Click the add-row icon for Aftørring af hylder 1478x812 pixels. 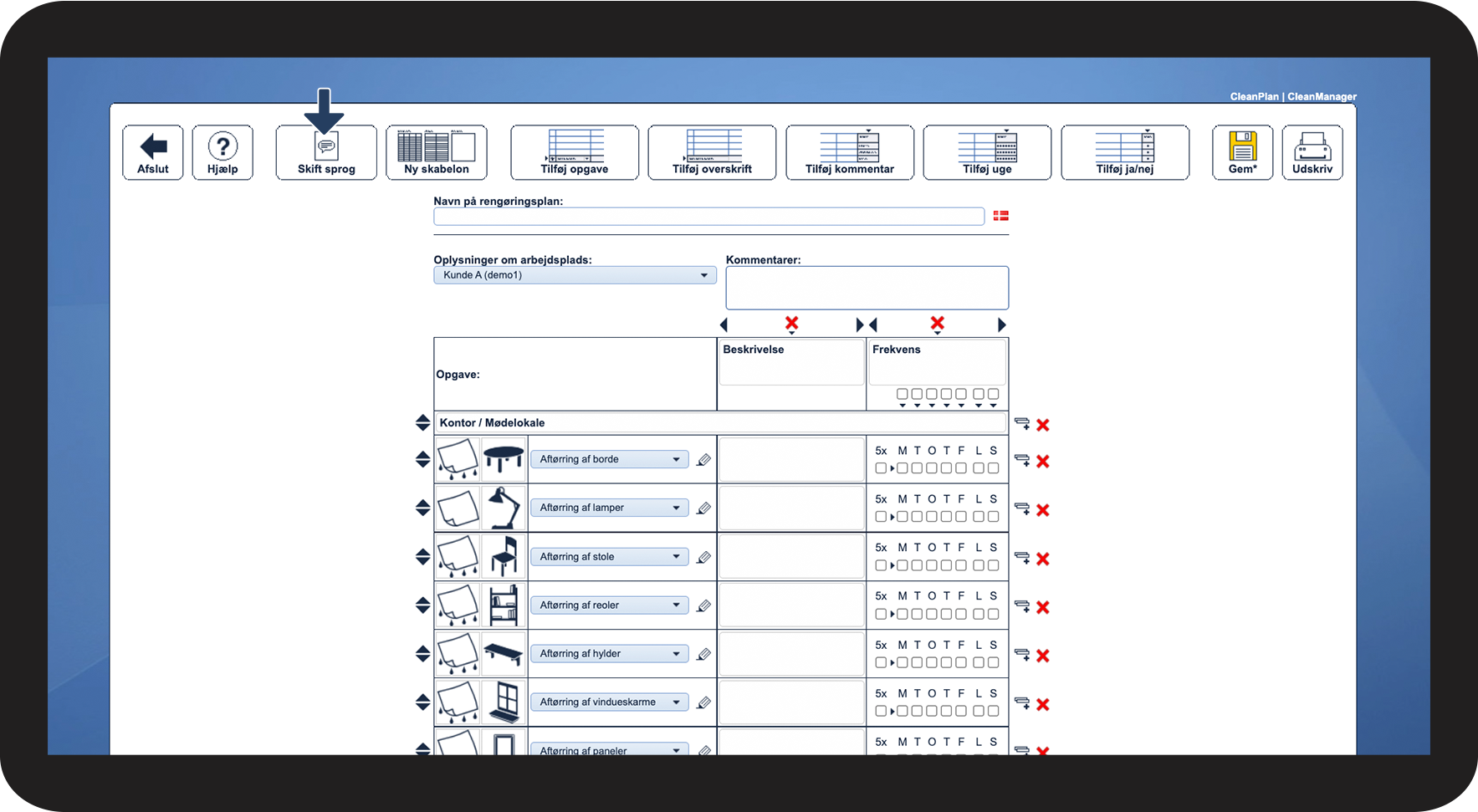point(1022,655)
